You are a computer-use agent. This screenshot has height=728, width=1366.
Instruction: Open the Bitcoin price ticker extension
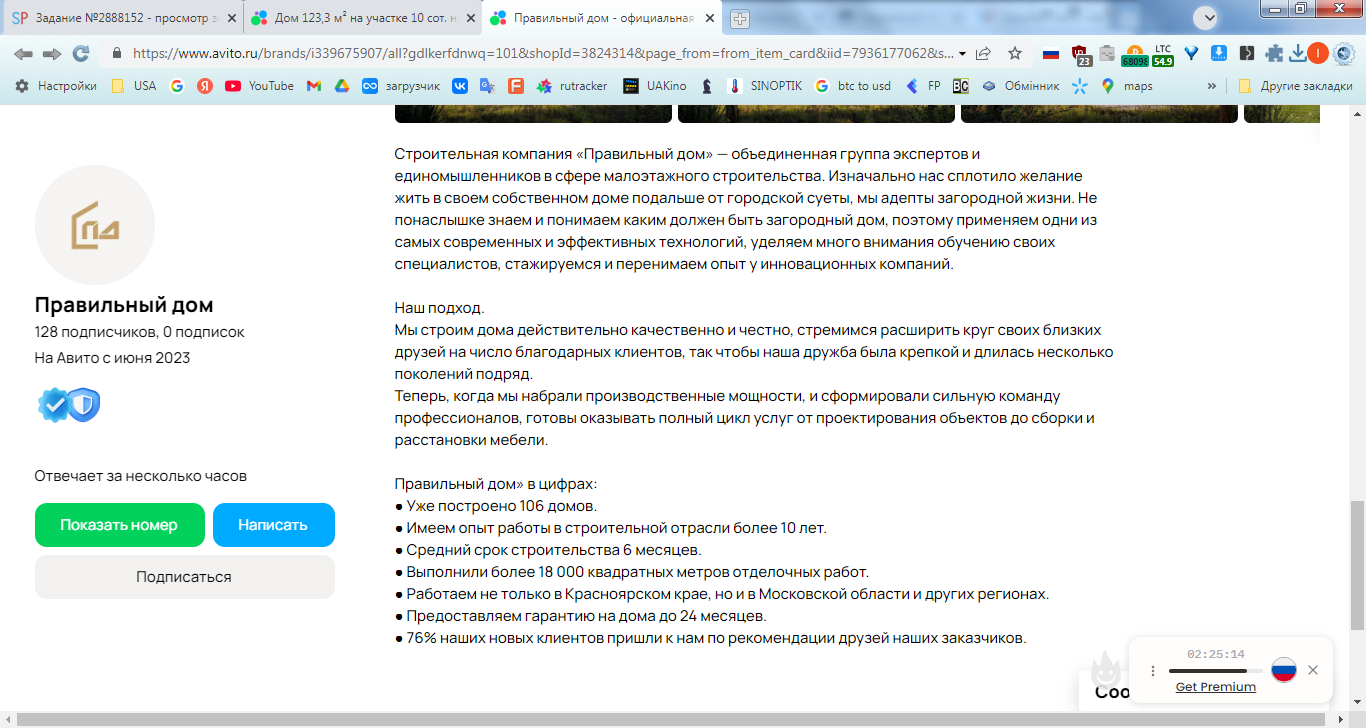pos(1134,55)
